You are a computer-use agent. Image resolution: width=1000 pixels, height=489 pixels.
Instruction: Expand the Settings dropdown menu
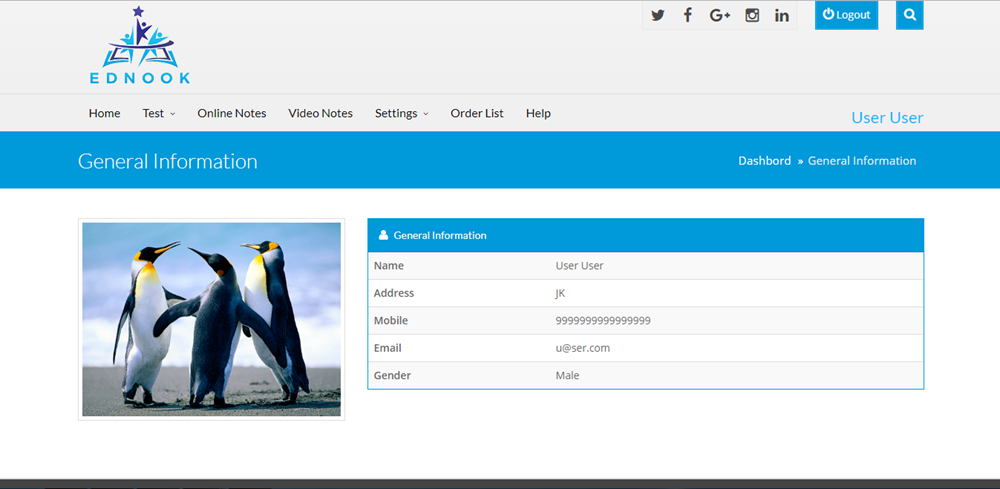click(x=401, y=113)
